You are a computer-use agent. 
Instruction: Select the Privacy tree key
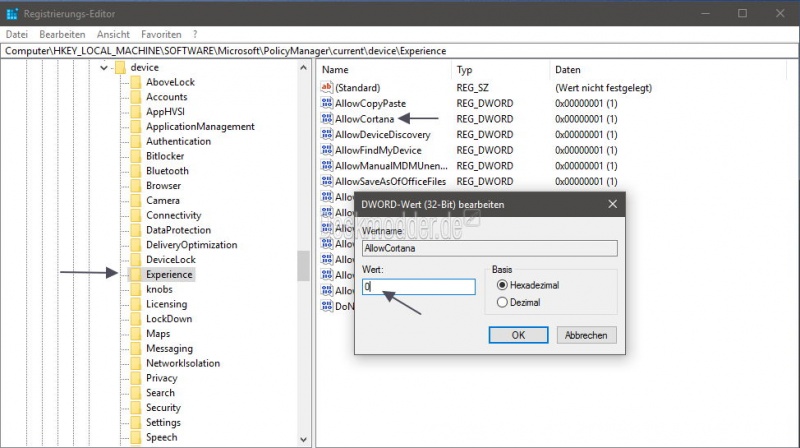tap(161, 378)
